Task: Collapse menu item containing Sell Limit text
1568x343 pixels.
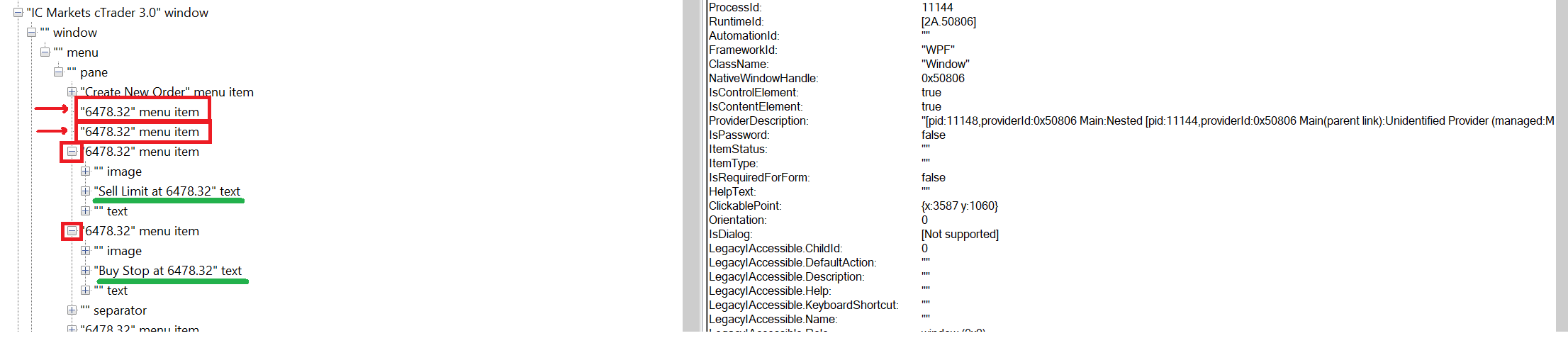Action: (72, 151)
